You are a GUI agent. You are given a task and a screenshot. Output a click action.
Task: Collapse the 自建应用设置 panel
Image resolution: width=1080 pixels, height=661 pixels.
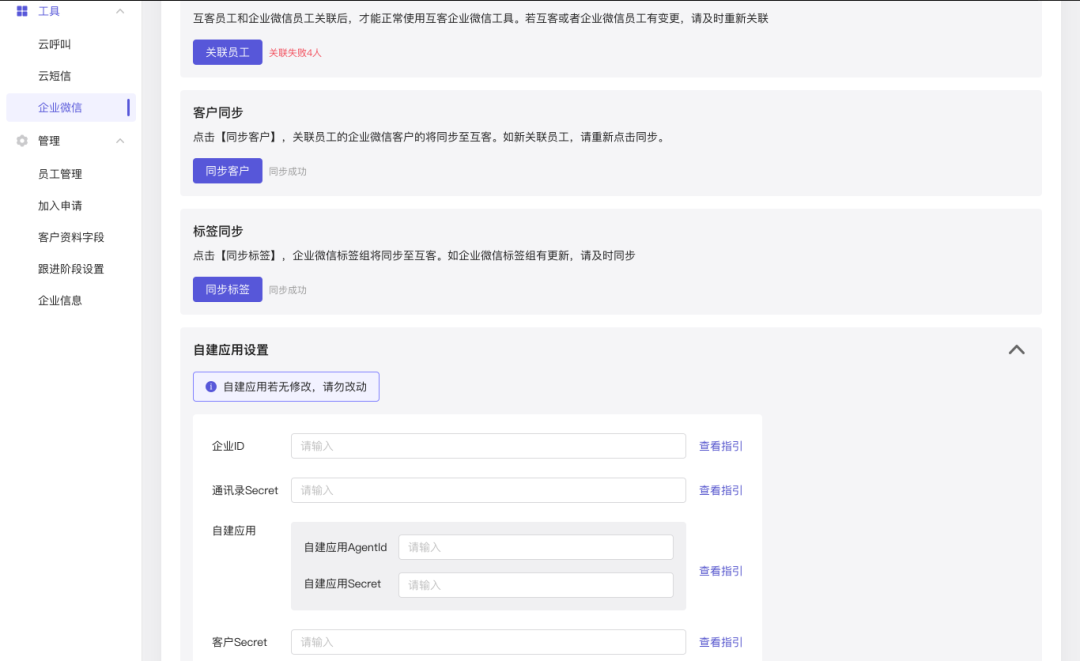point(1017,350)
